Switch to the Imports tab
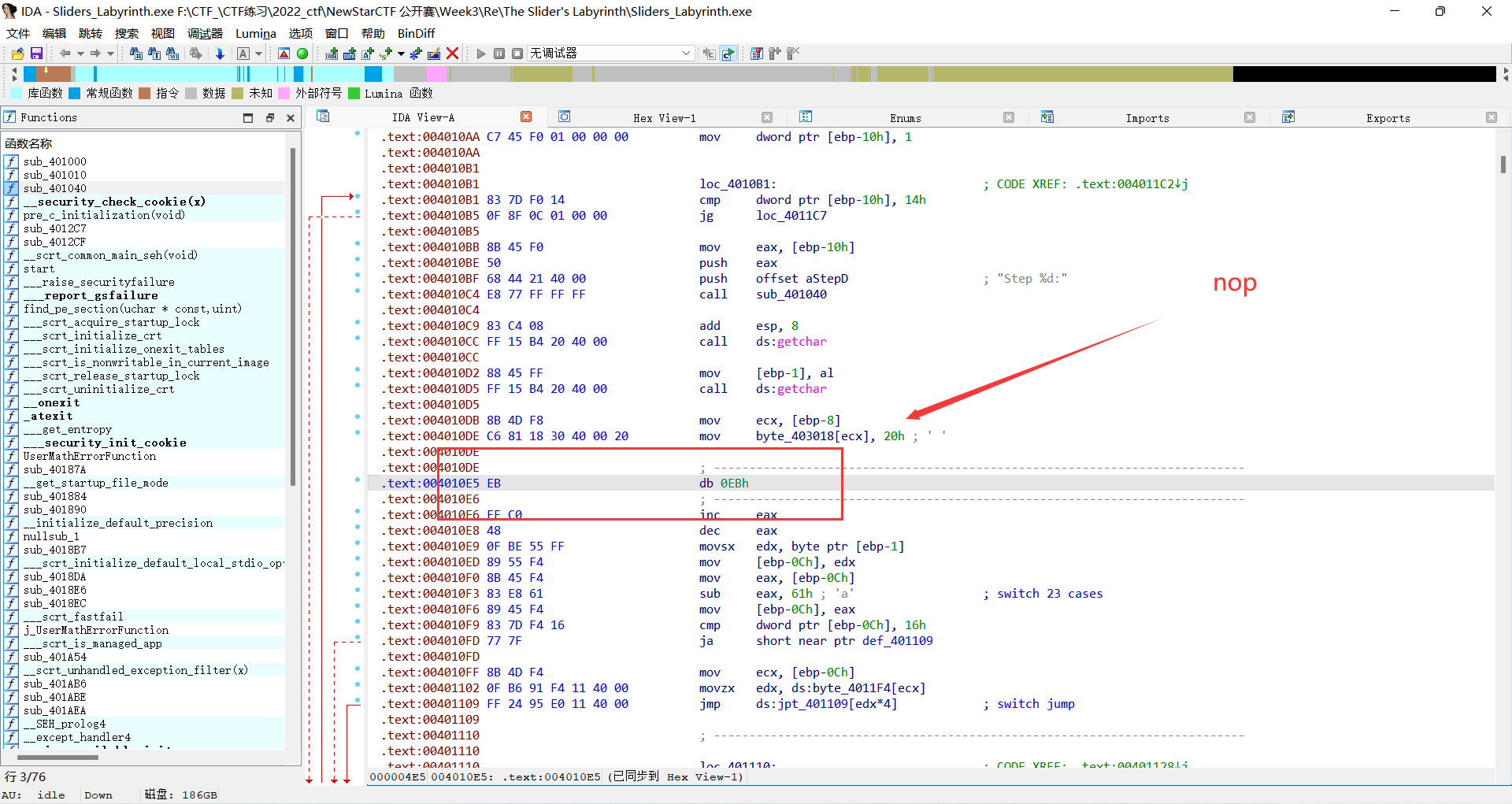 [x=1147, y=118]
